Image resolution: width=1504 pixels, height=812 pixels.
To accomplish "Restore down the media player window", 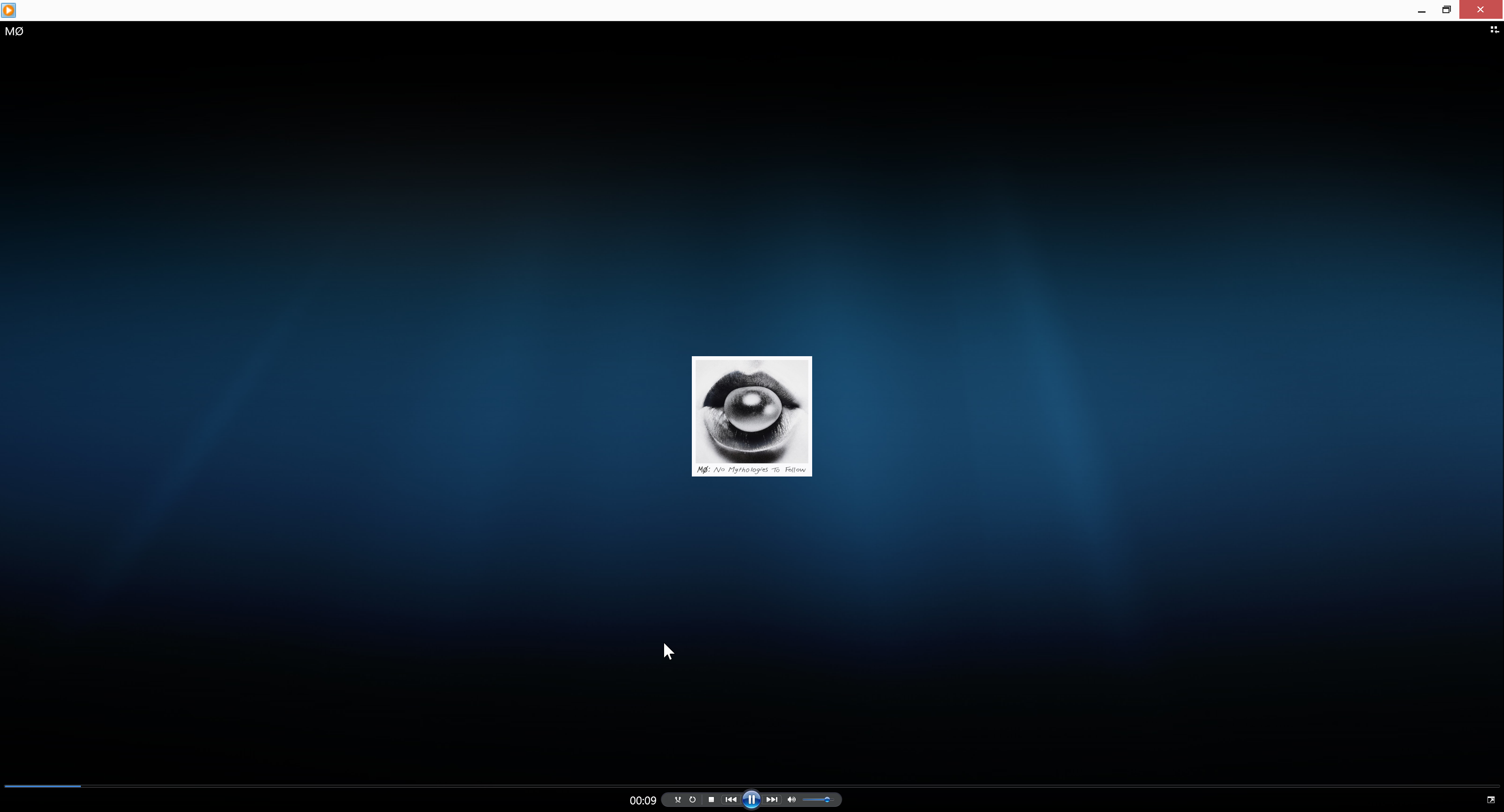I will click(x=1446, y=10).
